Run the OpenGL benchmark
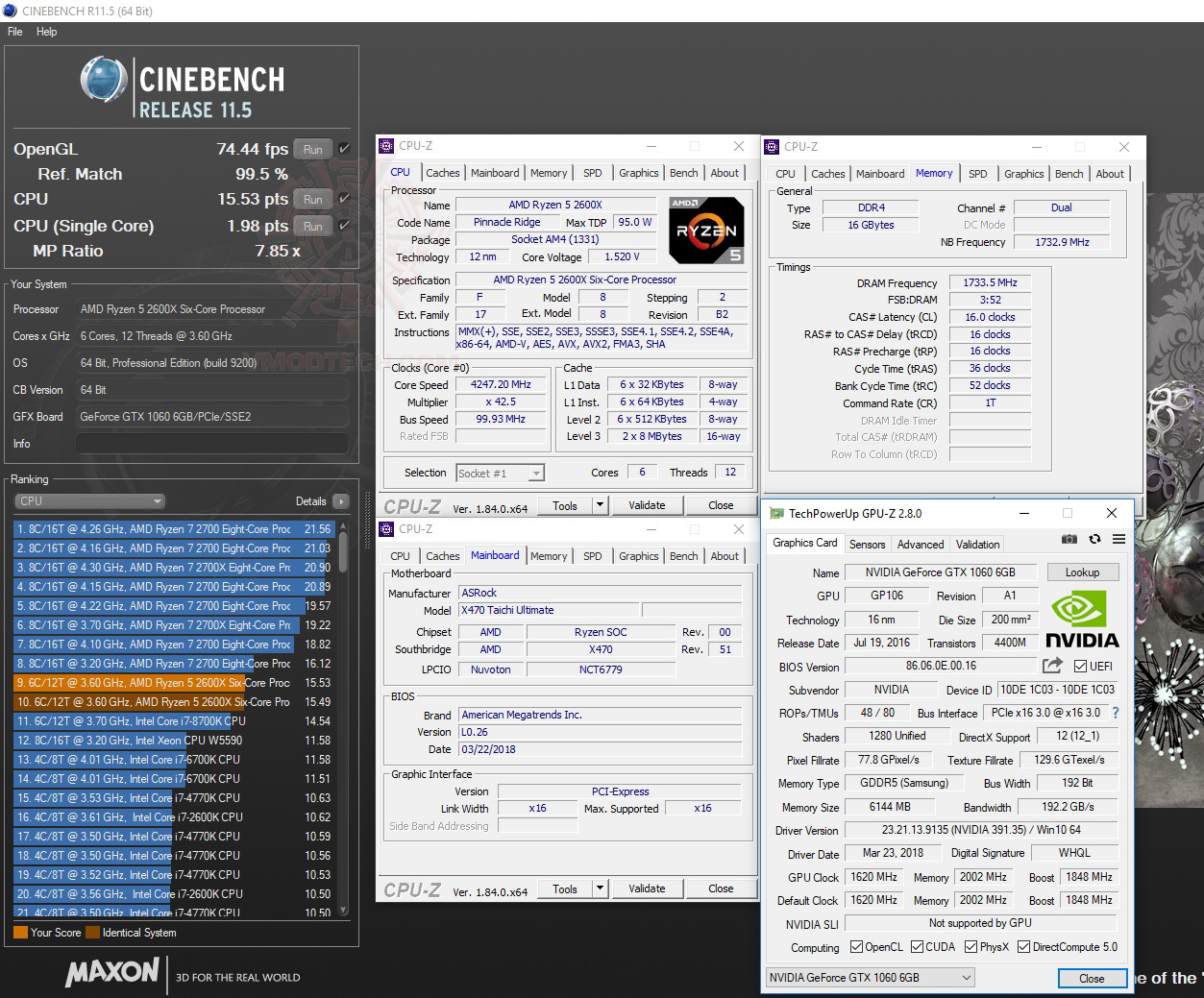 pos(313,149)
